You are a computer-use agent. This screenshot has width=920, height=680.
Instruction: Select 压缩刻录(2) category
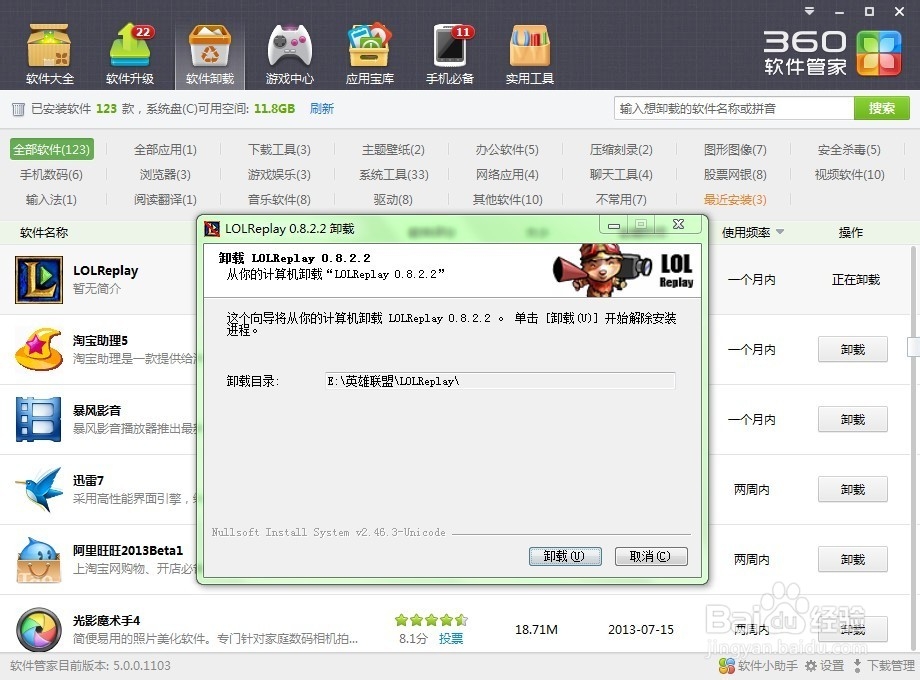(621, 150)
